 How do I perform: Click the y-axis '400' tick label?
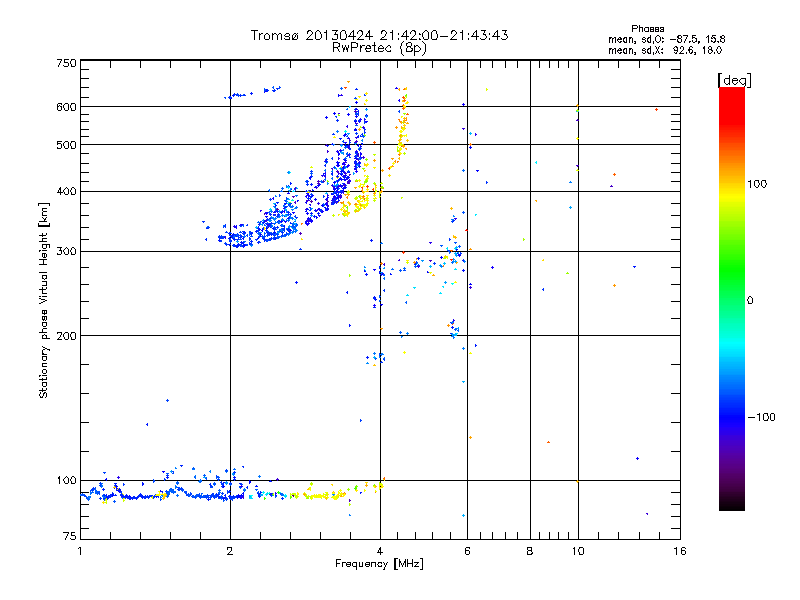pyautogui.click(x=66, y=191)
